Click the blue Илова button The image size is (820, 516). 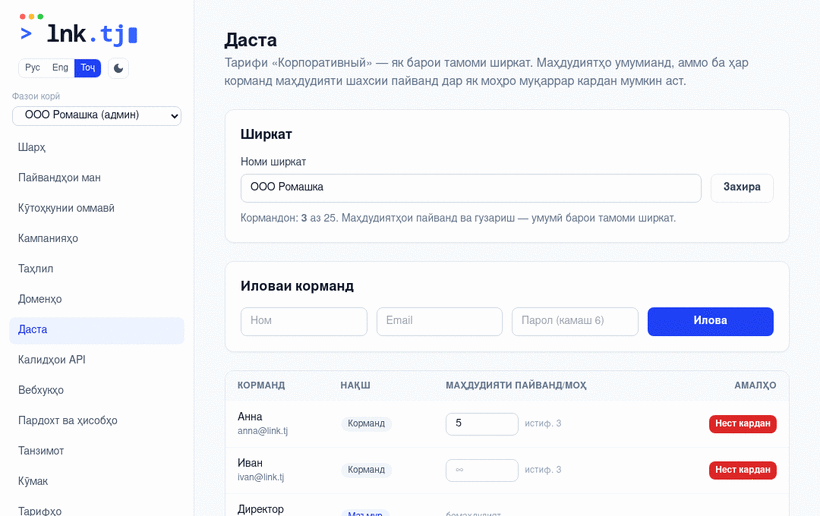(710, 321)
